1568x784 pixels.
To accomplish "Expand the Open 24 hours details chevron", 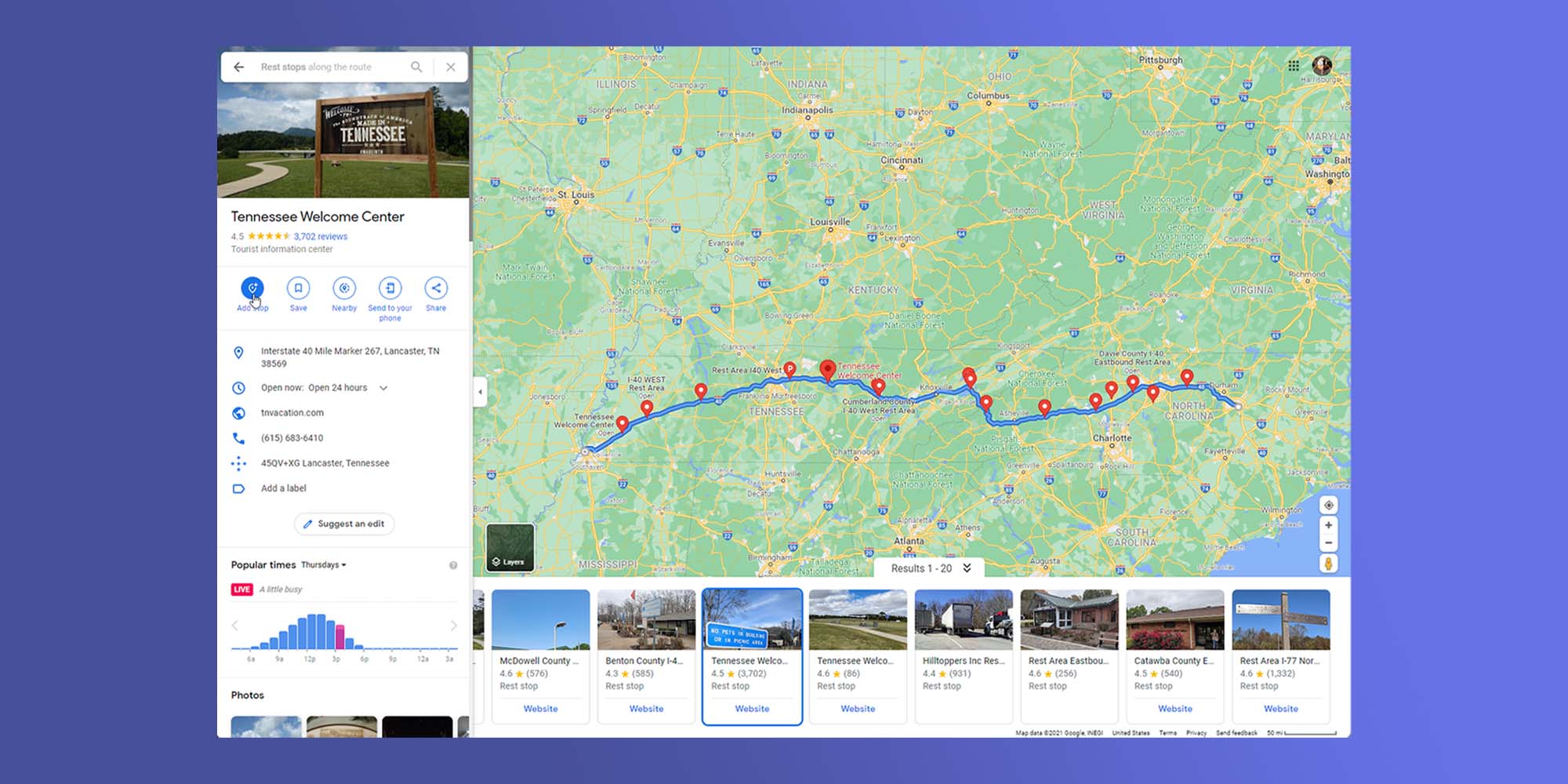I will click(x=383, y=387).
